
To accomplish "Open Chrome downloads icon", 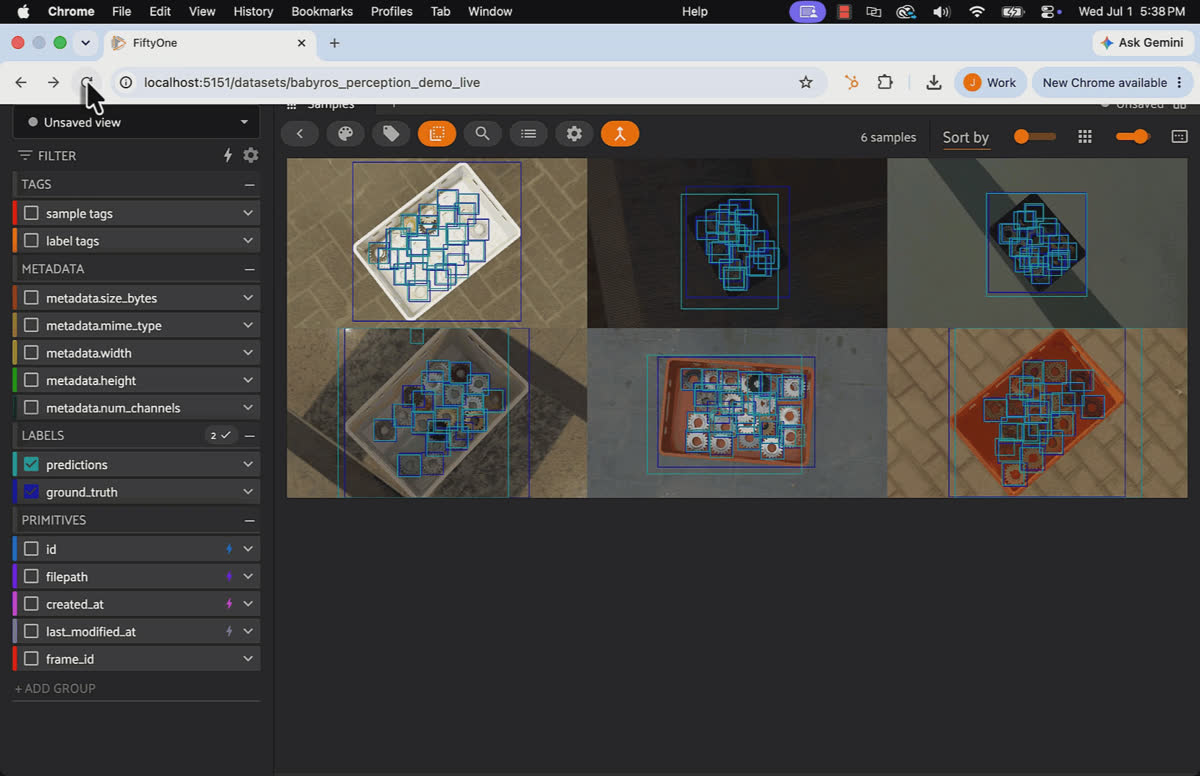I will (x=933, y=83).
